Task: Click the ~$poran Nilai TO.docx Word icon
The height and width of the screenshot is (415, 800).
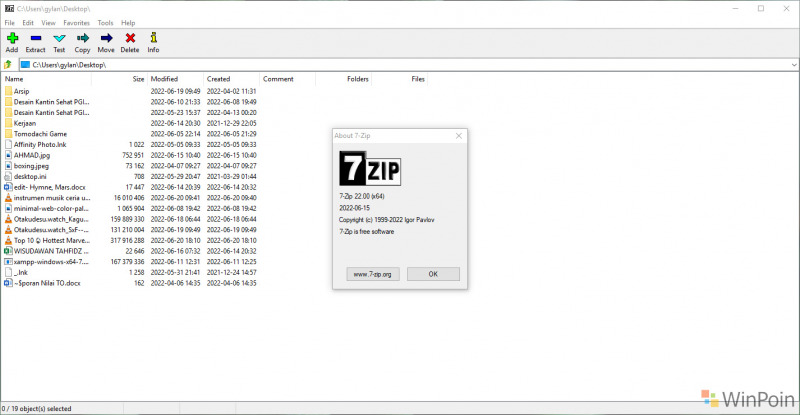Action: (x=8, y=283)
